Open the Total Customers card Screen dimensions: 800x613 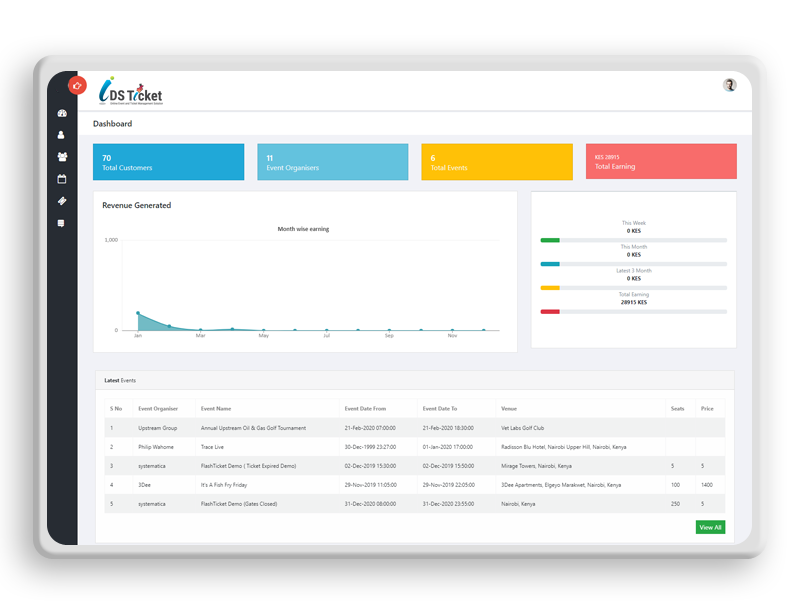point(169,162)
